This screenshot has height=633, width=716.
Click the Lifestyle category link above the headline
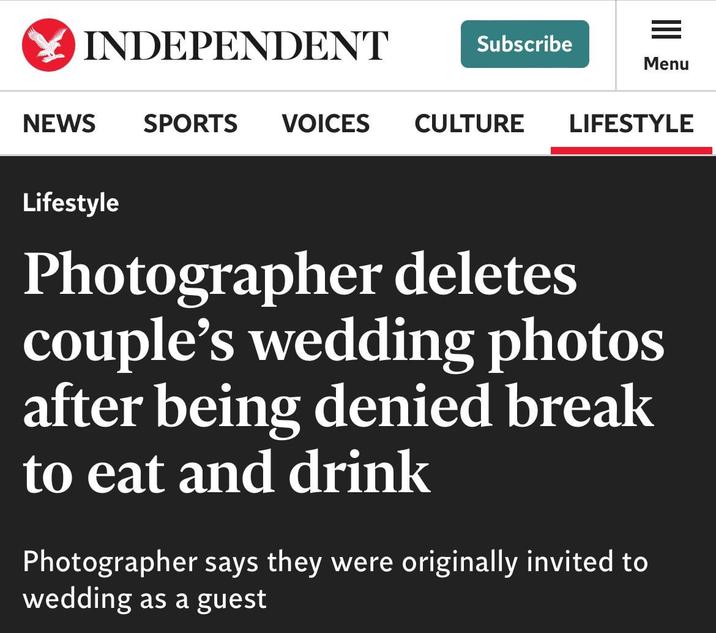point(71,203)
